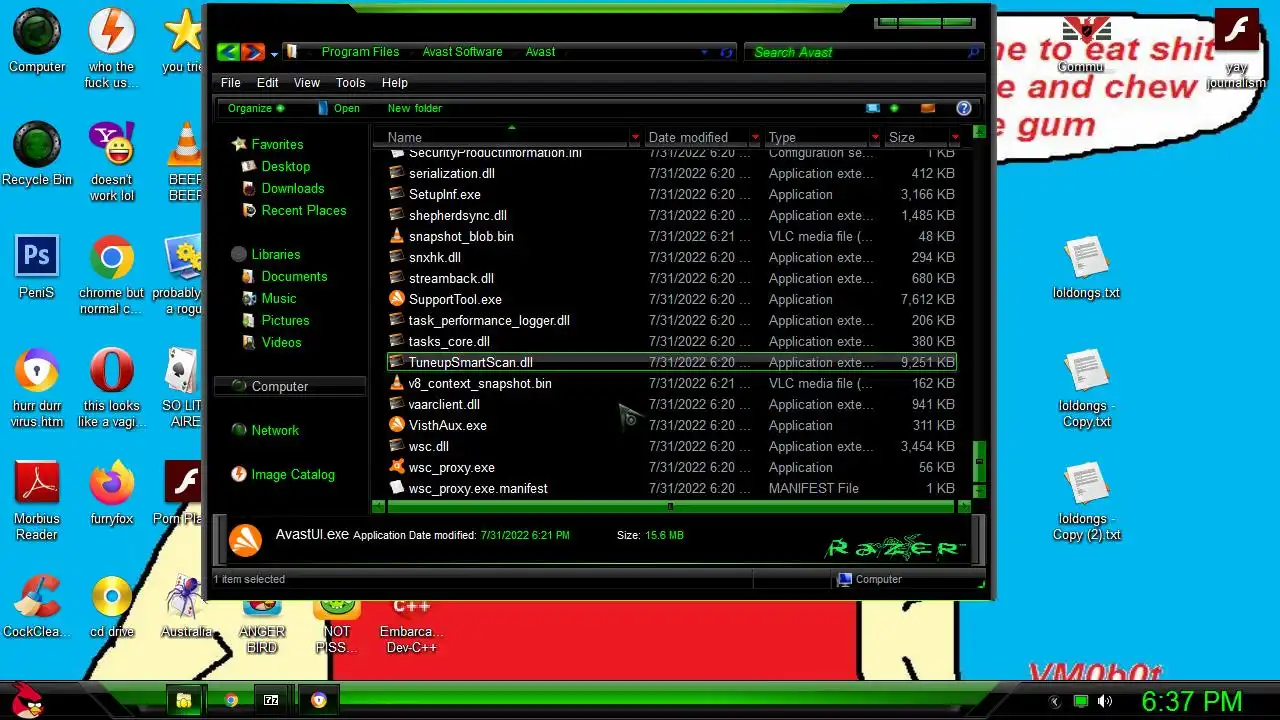Click the change view icon
Image resolution: width=1280 pixels, height=720 pixels.
(x=873, y=108)
